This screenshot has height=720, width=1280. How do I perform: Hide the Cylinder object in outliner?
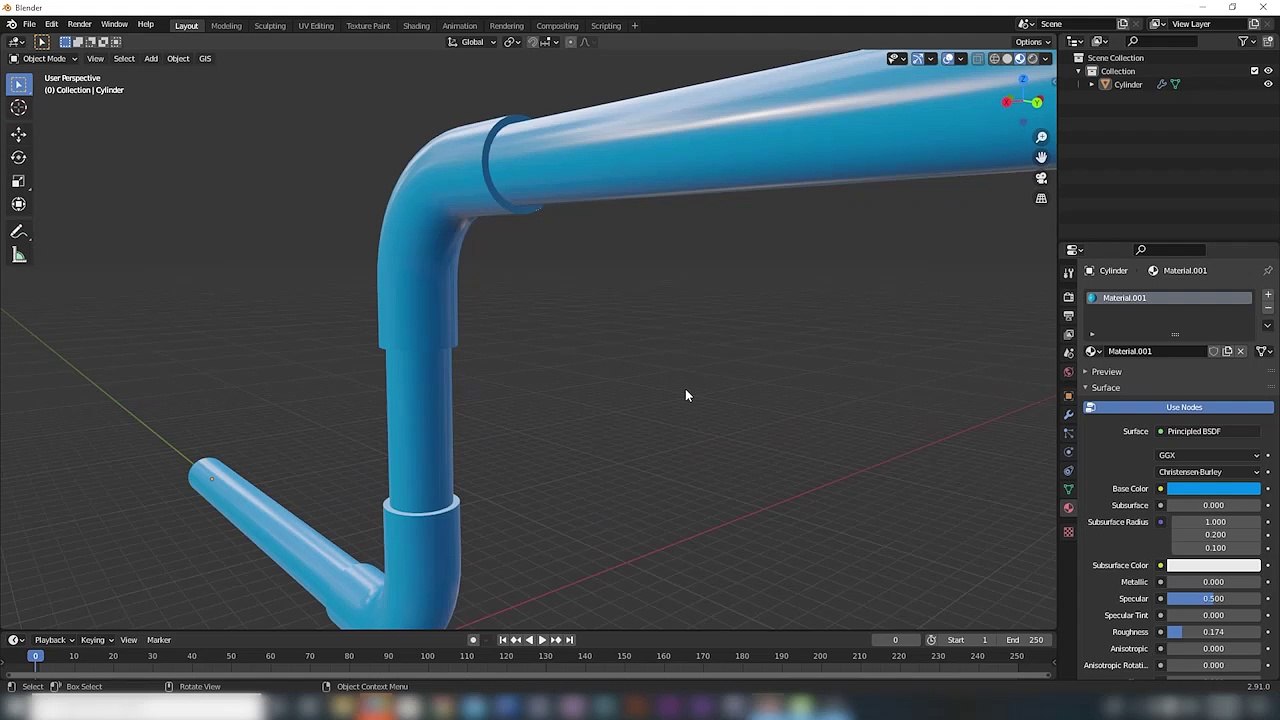pos(1268,85)
